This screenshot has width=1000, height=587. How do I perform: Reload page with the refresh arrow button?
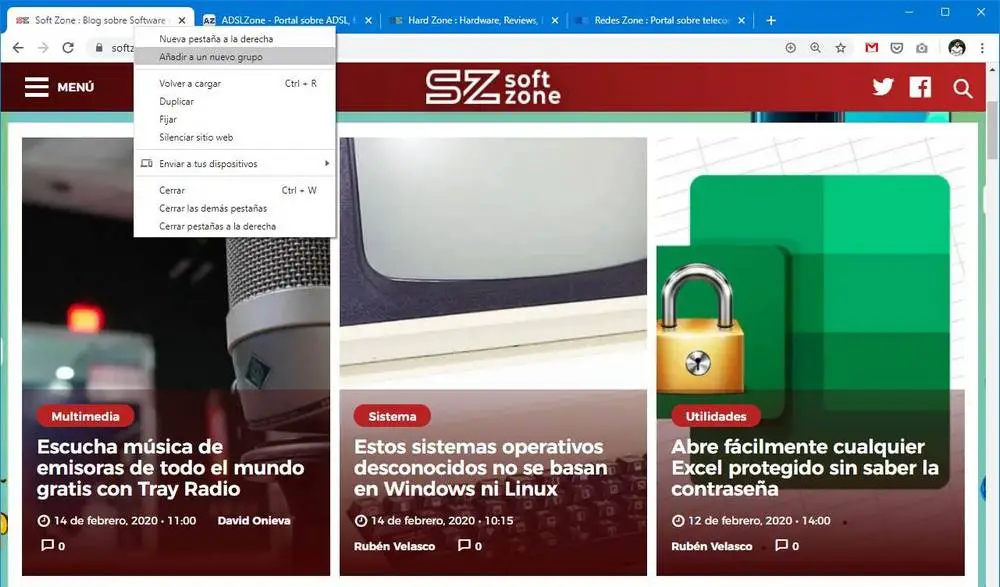(68, 48)
